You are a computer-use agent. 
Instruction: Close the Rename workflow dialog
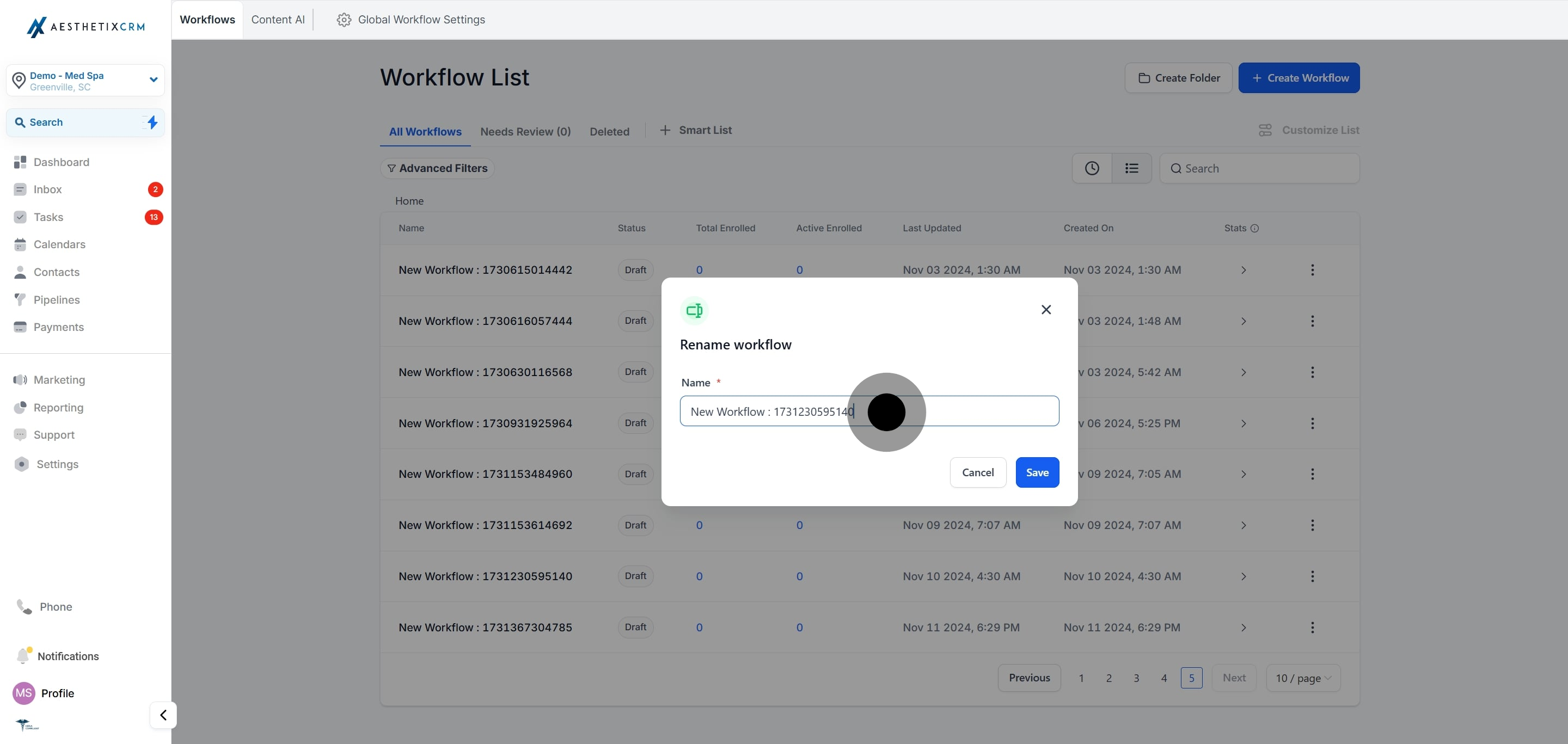click(1046, 310)
